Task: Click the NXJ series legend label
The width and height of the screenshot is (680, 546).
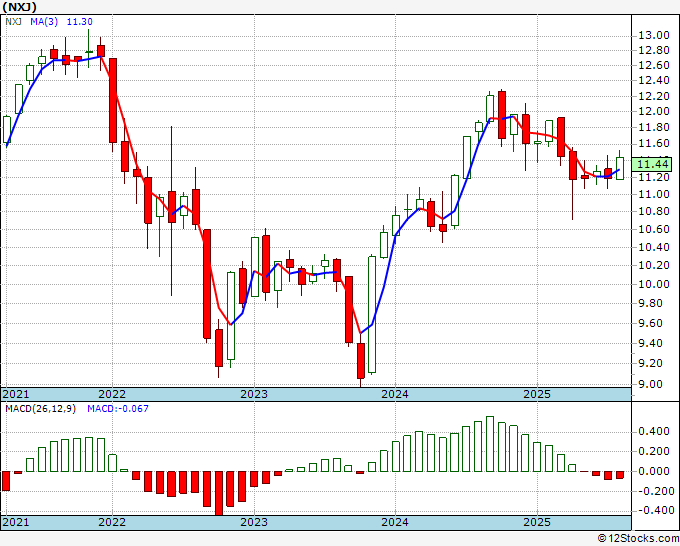Action: 13,22
